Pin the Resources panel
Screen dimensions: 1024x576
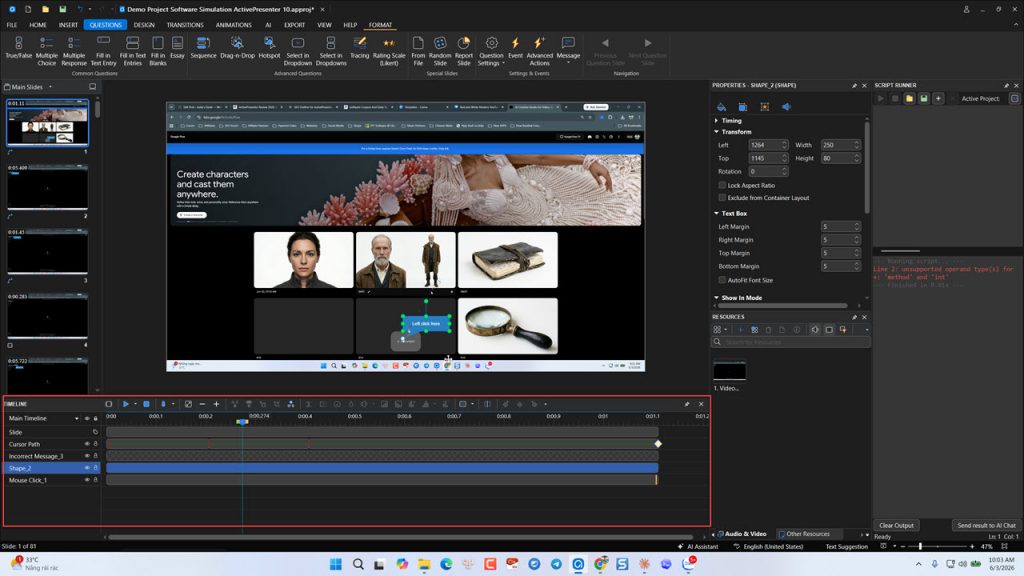coord(854,317)
